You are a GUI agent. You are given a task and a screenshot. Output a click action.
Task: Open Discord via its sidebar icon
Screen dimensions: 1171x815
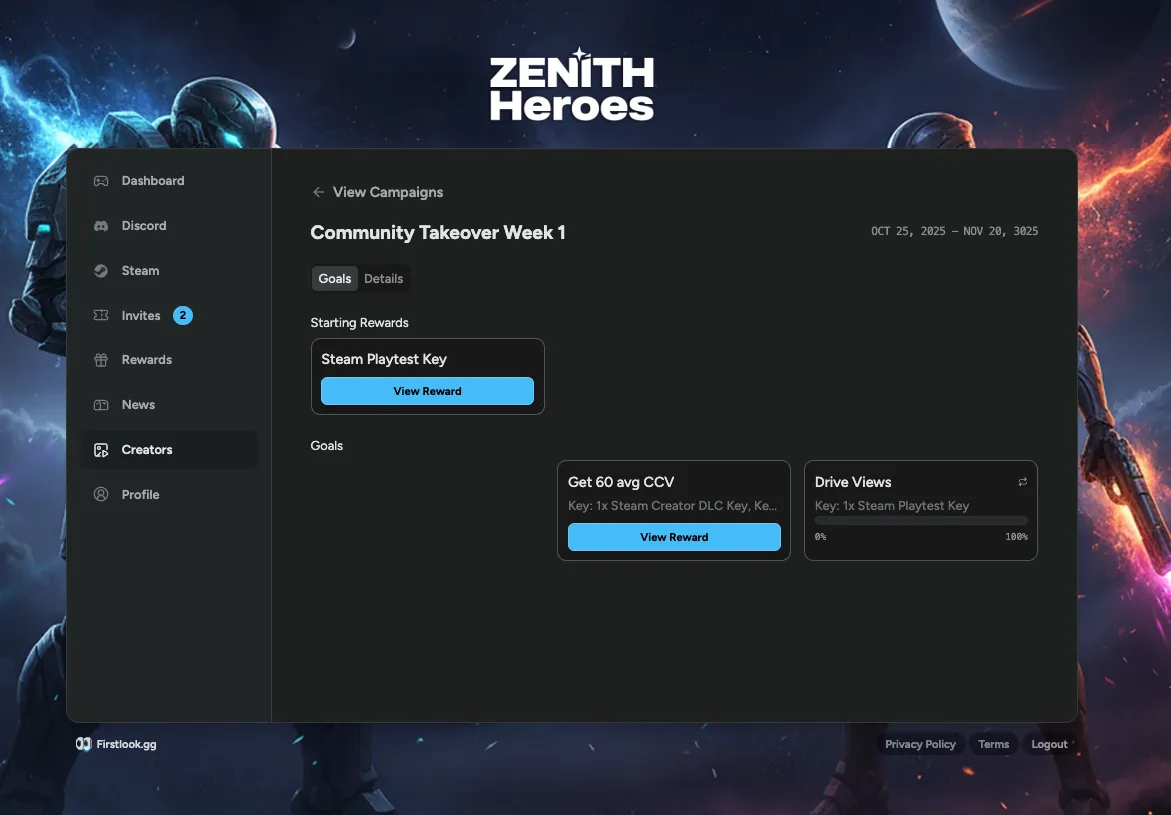point(100,225)
